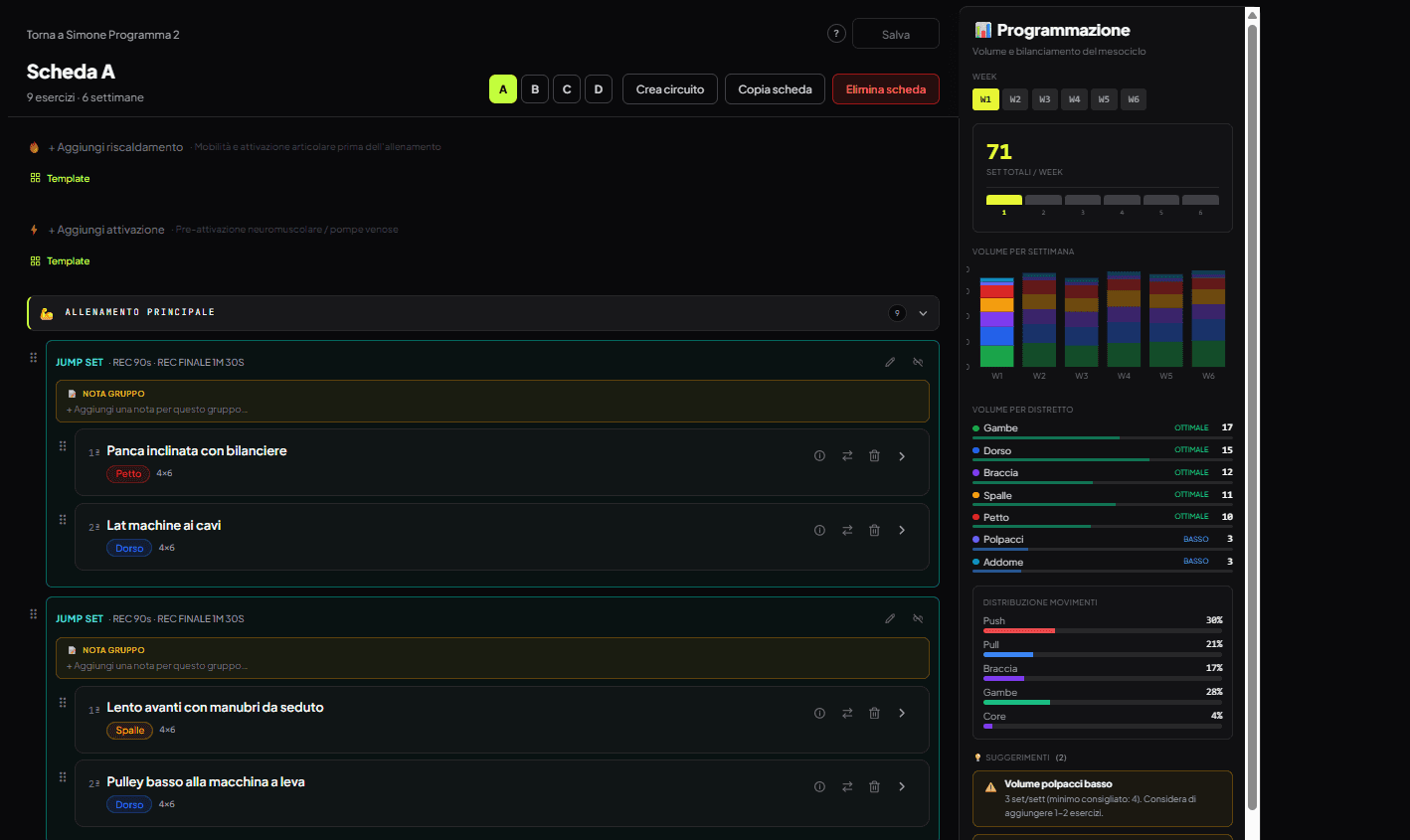Delete Lat machine ai cavi exercise
This screenshot has width=1410, height=840.
(874, 531)
